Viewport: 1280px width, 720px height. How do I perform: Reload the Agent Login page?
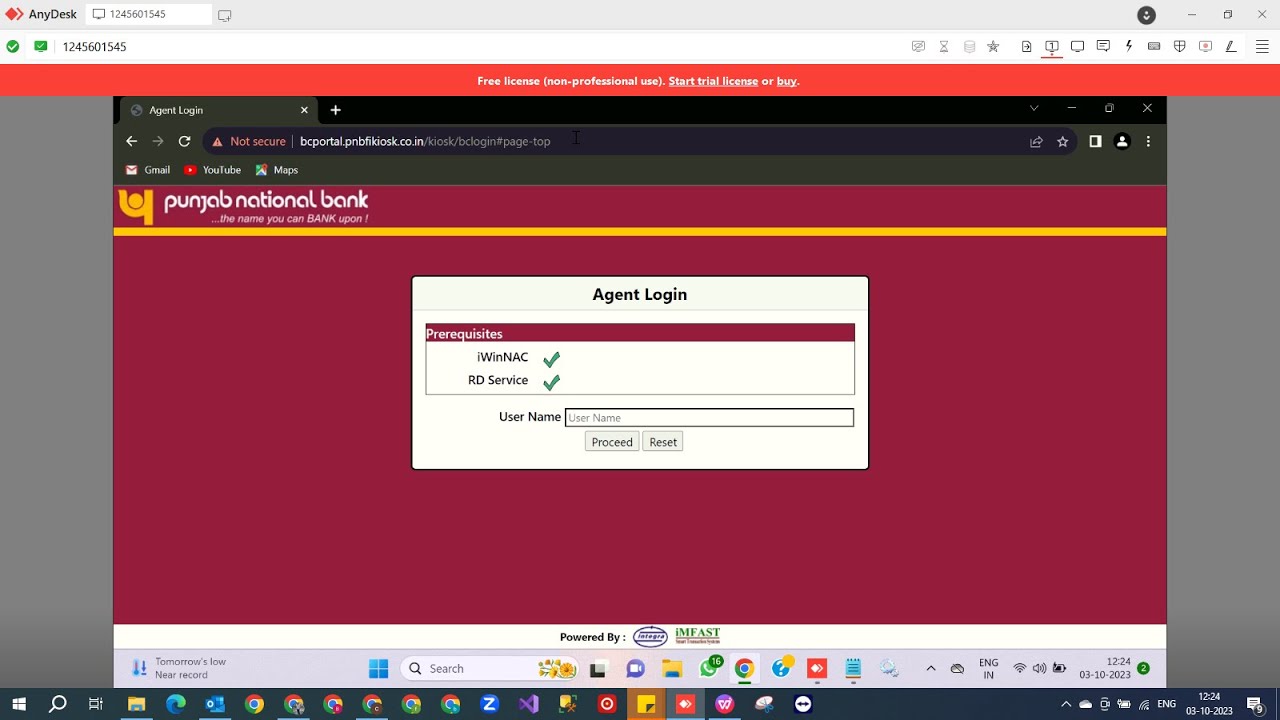point(184,142)
